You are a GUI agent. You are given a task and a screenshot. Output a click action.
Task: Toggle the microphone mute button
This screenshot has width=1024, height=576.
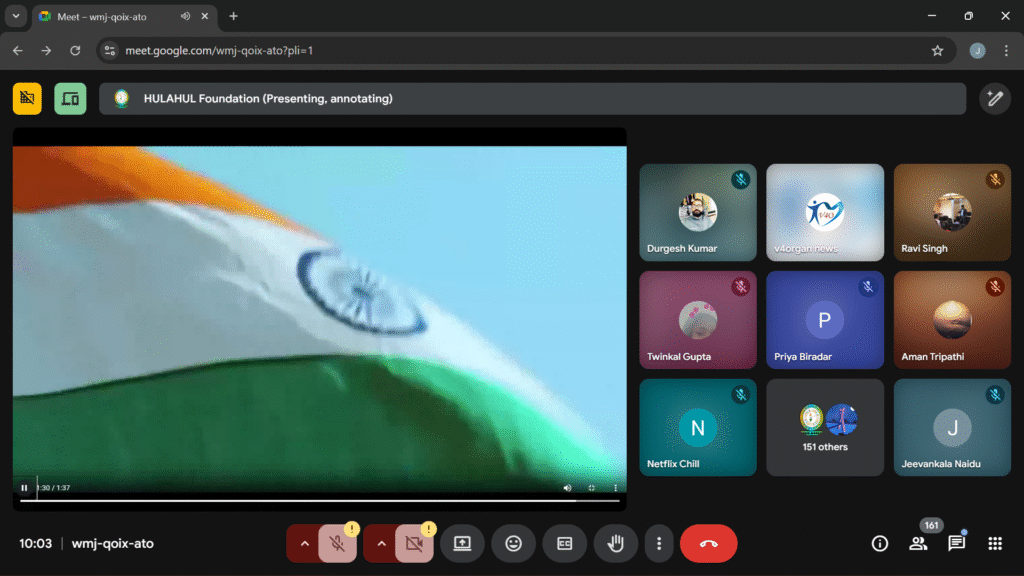tap(337, 544)
